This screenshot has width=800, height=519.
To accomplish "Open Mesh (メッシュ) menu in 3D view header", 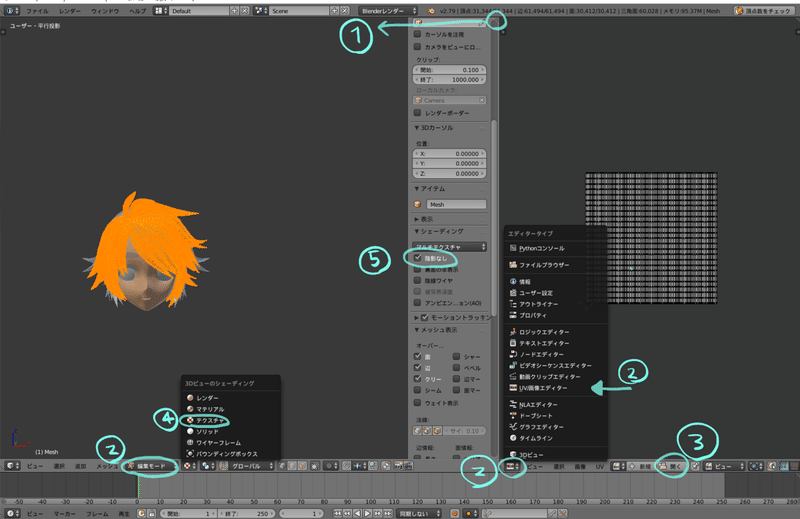I will [x=107, y=466].
